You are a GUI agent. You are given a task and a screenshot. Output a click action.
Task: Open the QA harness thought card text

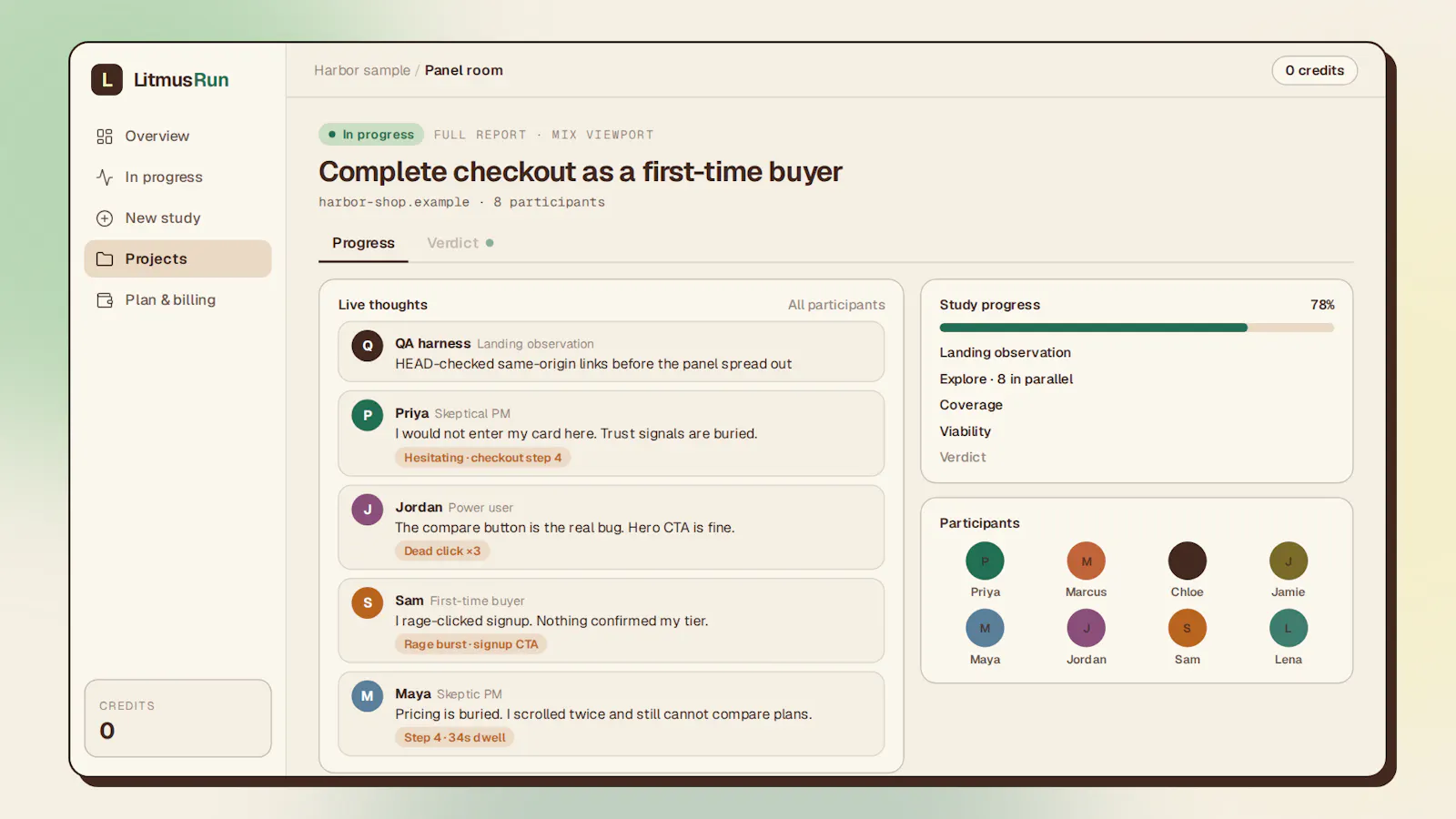pos(593,364)
